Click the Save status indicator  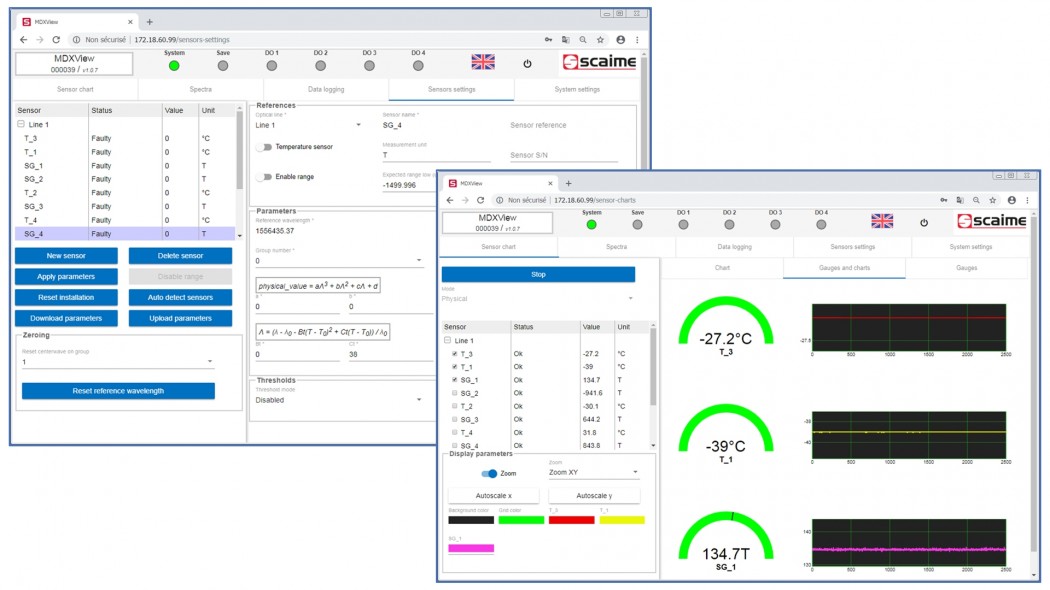coord(221,64)
